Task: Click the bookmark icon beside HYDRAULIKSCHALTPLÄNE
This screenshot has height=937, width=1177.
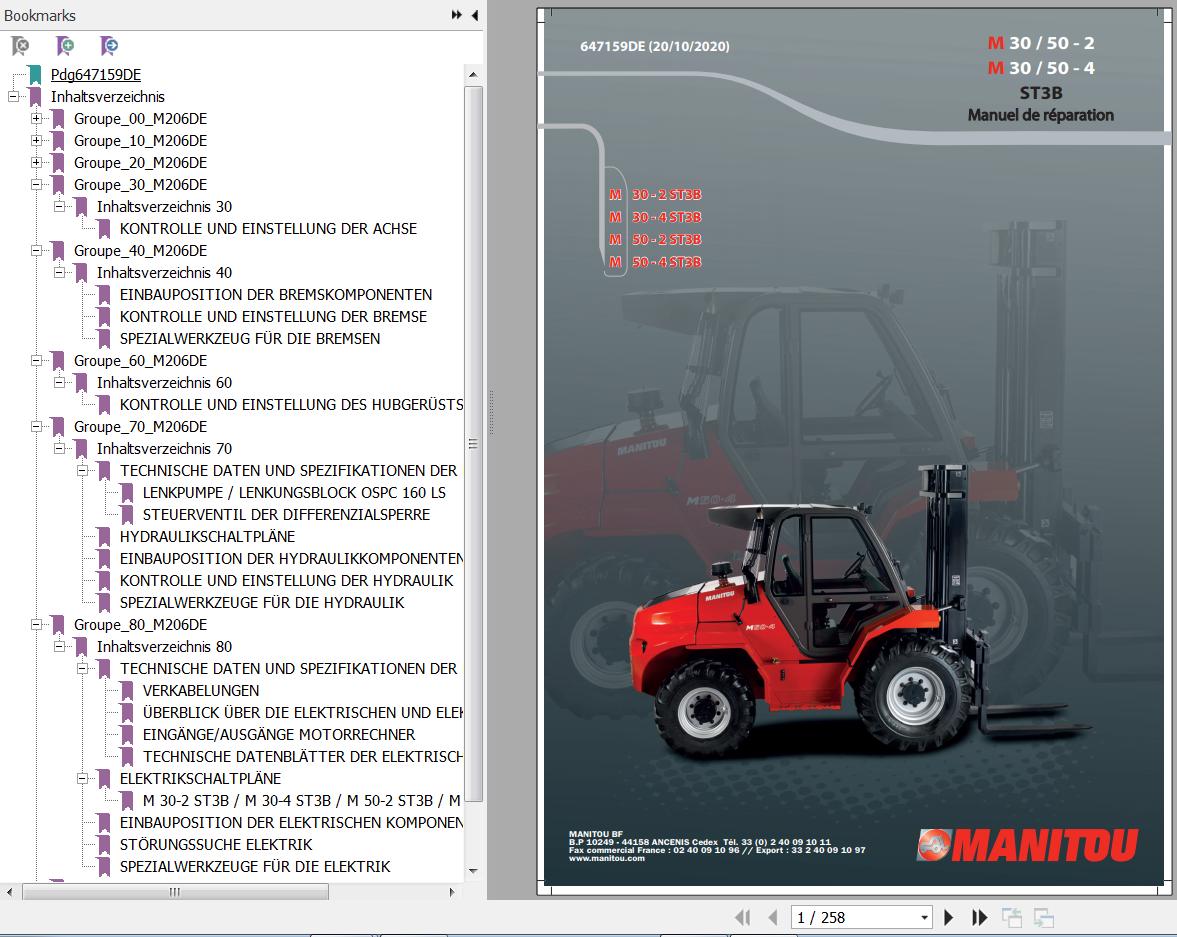Action: pos(104,537)
